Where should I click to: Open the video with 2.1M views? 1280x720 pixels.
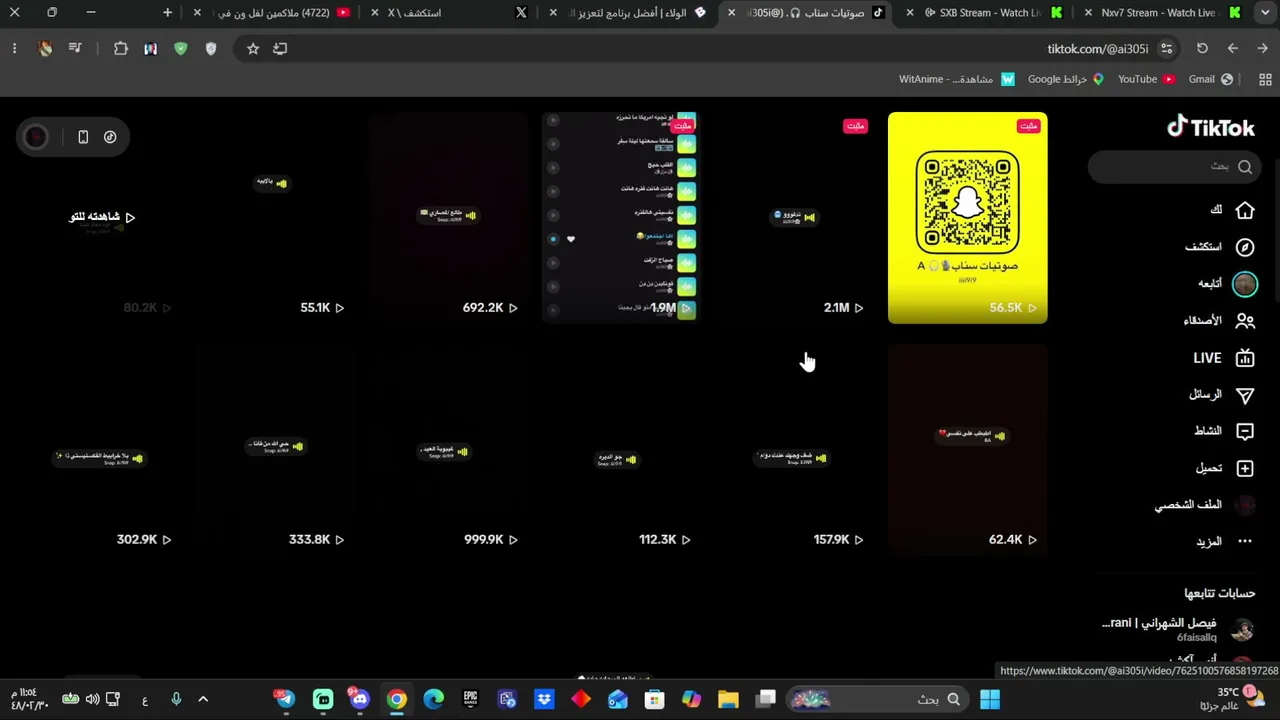pos(795,218)
